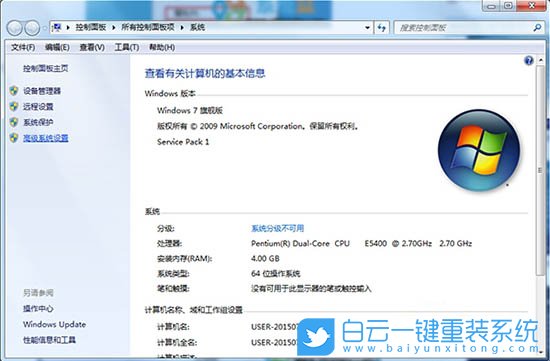Screen dimensions: 550x361
Task: Open the address bar history dropdown arrow
Action: (367, 27)
